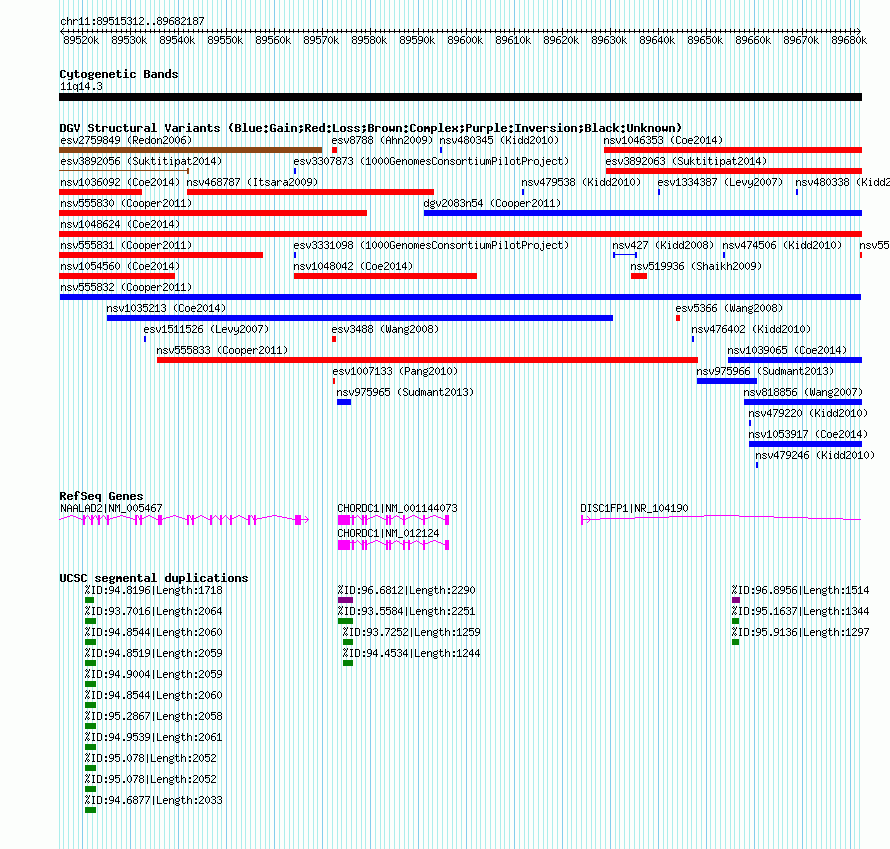The width and height of the screenshot is (890, 849).
Task: Select nsv975966 (Sudmant2013) blue bar
Action: [x=727, y=381]
